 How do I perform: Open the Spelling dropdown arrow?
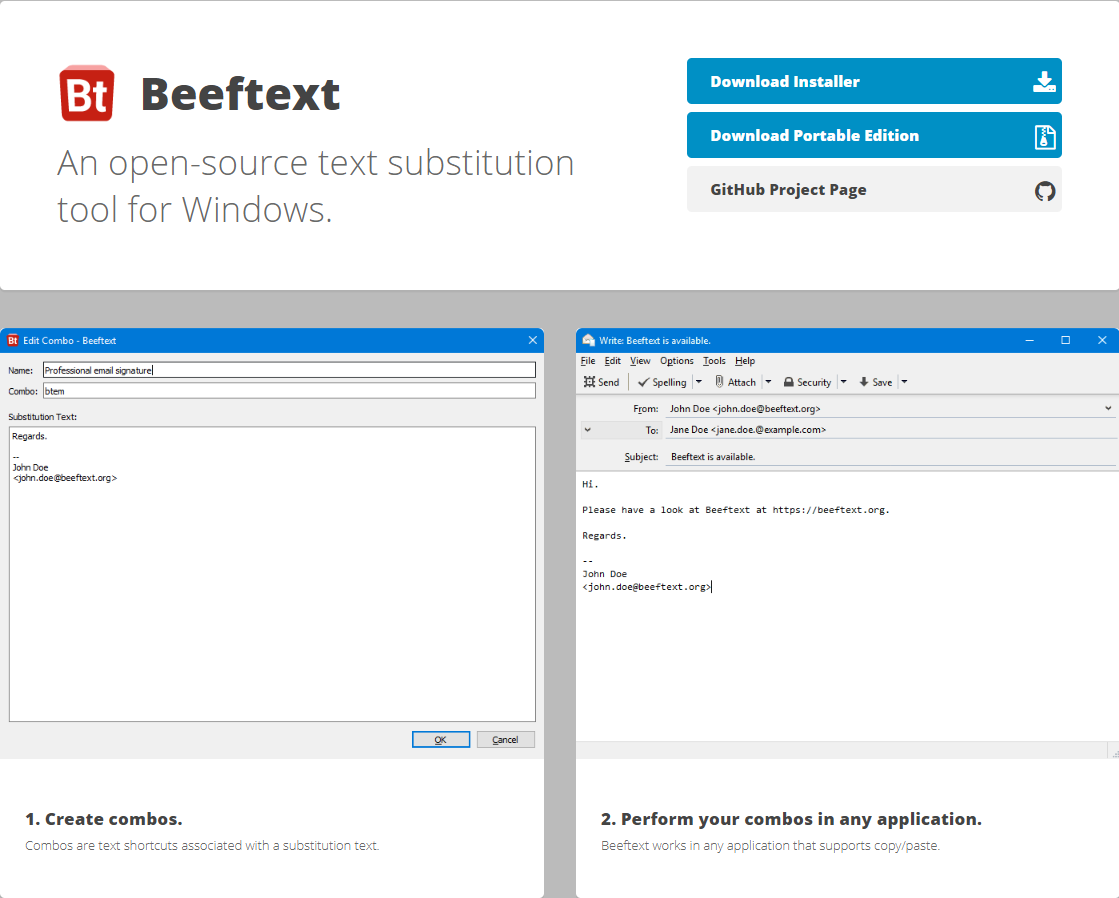699,382
